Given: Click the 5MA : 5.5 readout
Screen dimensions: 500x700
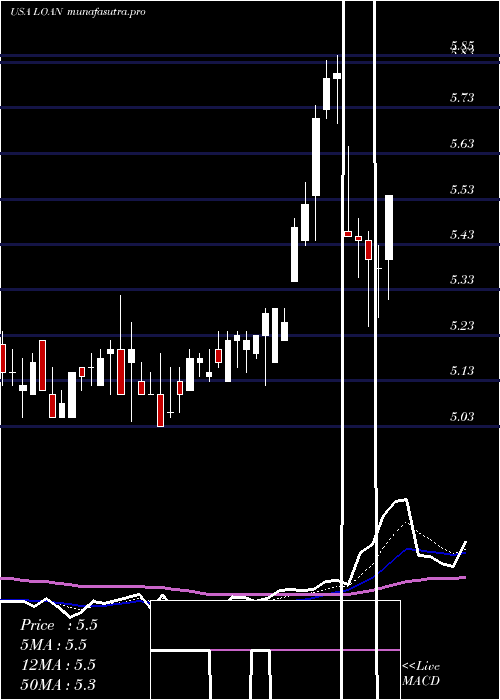Looking at the screenshot, I should (53, 645).
